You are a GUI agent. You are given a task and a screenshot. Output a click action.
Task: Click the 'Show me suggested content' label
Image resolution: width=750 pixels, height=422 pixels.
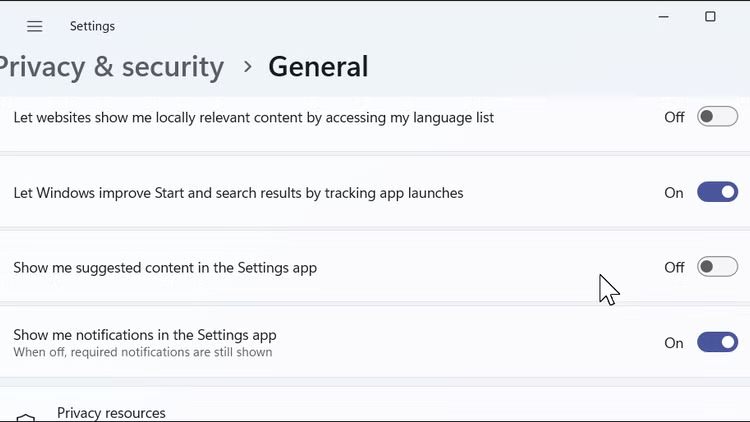tap(165, 268)
